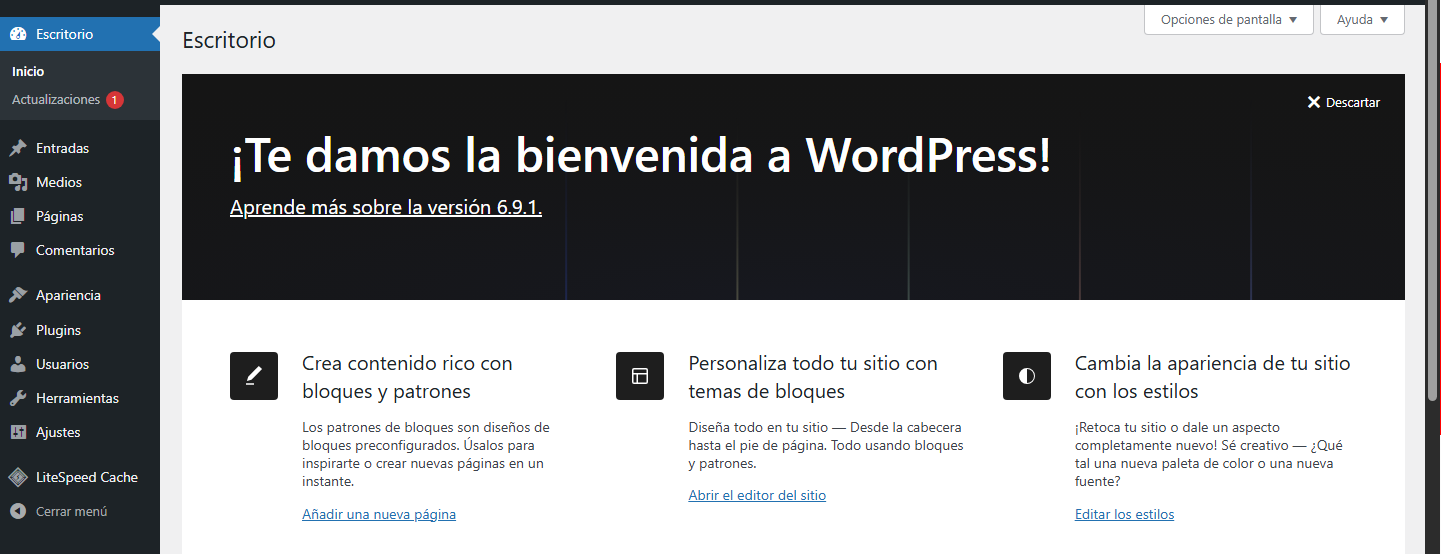Viewport: 1441px width, 554px height.
Task: Open the Usuarios menu item
Action: (x=62, y=364)
